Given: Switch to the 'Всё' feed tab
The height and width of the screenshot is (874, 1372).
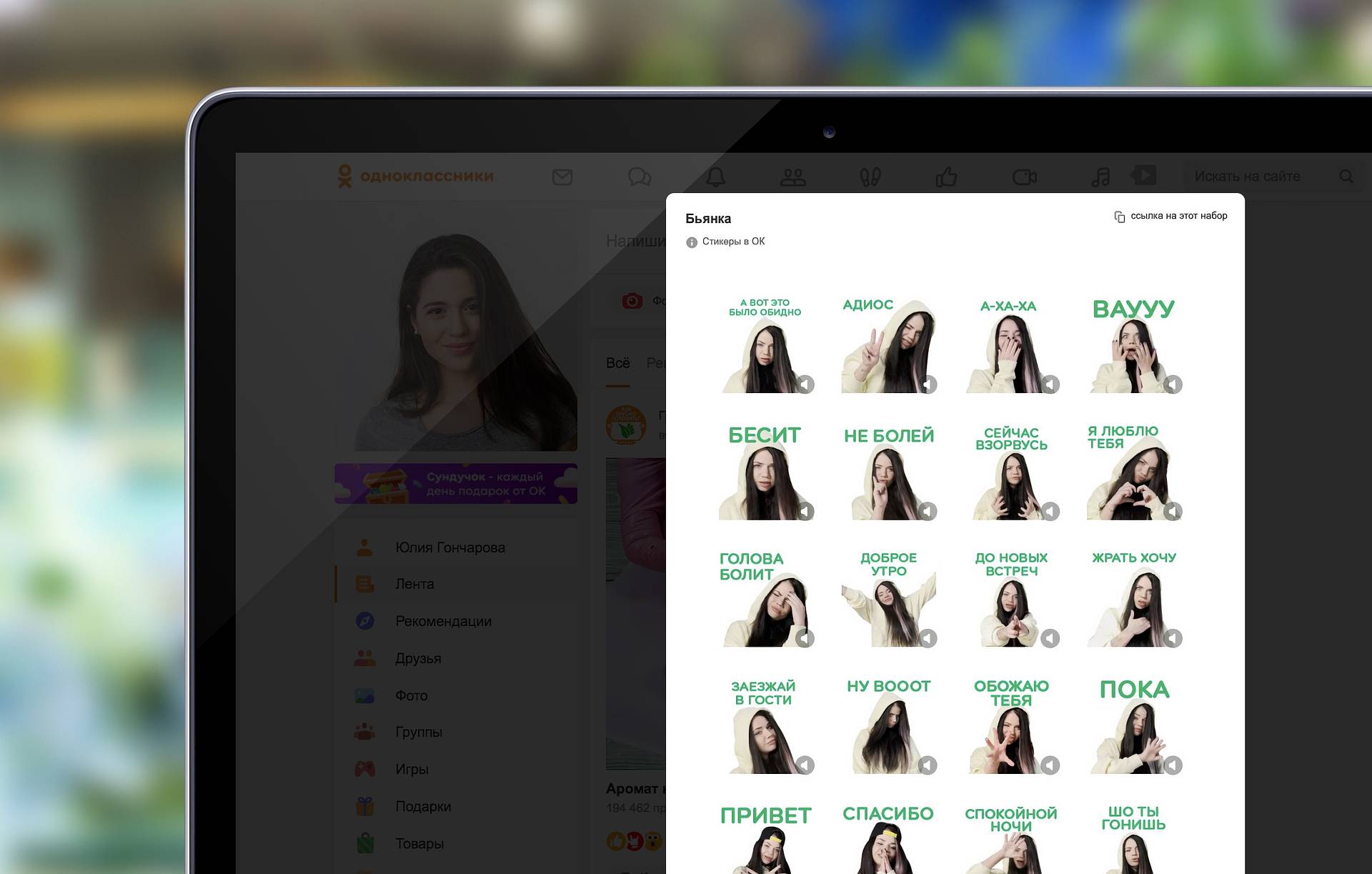Looking at the screenshot, I should click(x=618, y=363).
